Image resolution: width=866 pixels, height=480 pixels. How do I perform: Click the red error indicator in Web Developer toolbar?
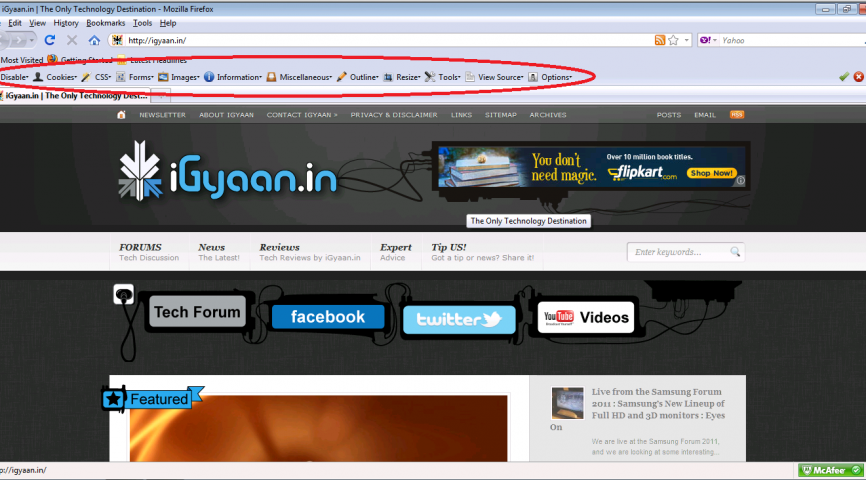coord(858,76)
